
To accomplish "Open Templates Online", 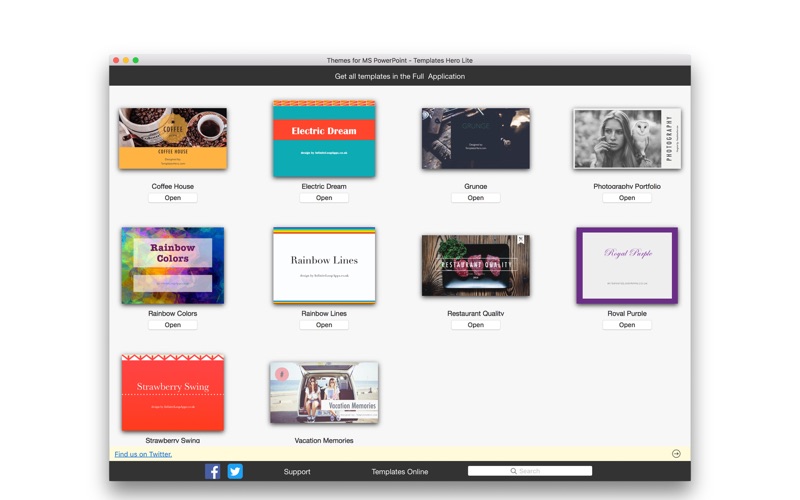I will coord(399,471).
